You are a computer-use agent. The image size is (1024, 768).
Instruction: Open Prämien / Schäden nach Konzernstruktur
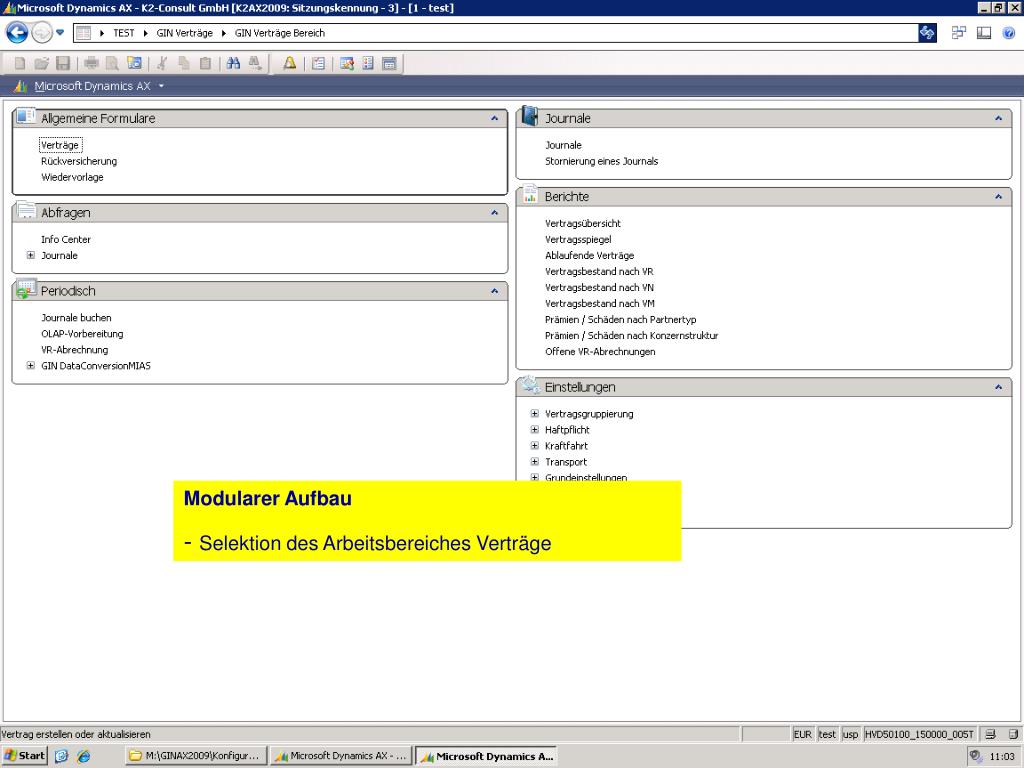coord(632,336)
